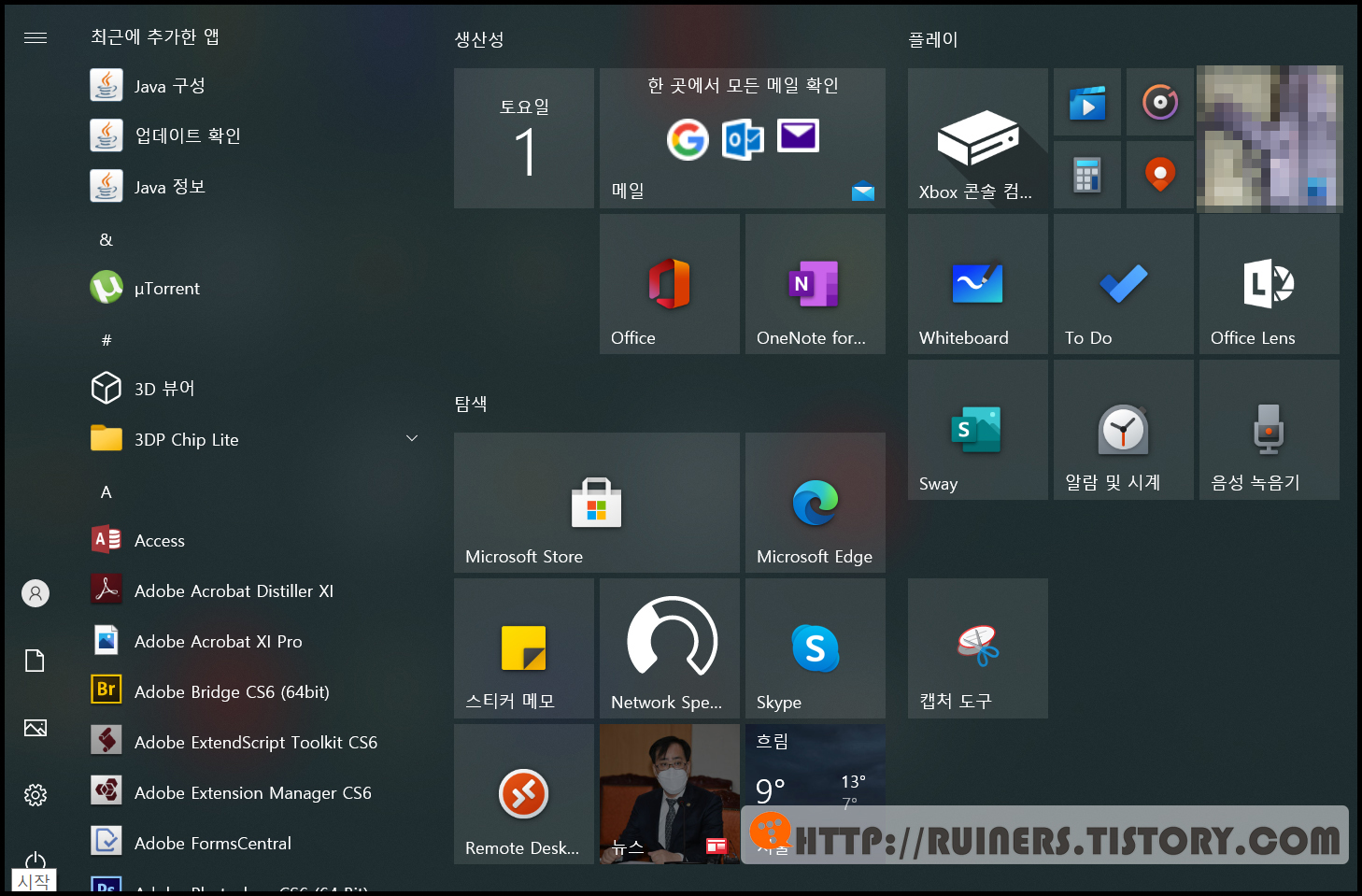Viewport: 1362px width, 896px height.
Task: Open the 뉴스 live tile
Action: pyautogui.click(x=670, y=794)
